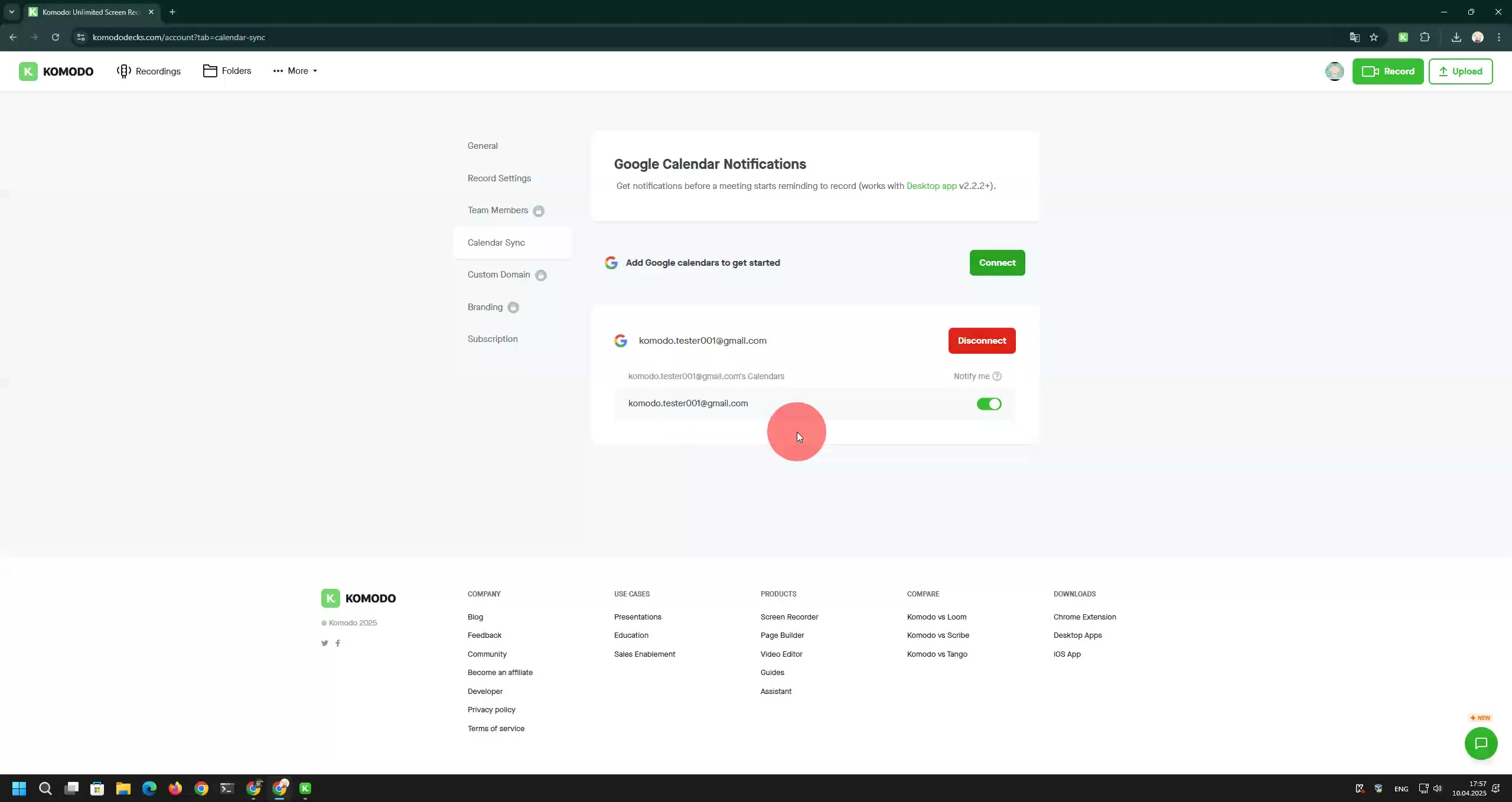Open the browser Extensions puzzle menu
This screenshot has height=802, width=1512.
[x=1425, y=37]
